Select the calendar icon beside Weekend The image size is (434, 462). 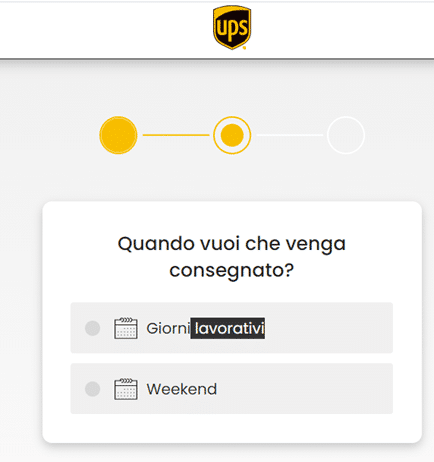point(126,389)
